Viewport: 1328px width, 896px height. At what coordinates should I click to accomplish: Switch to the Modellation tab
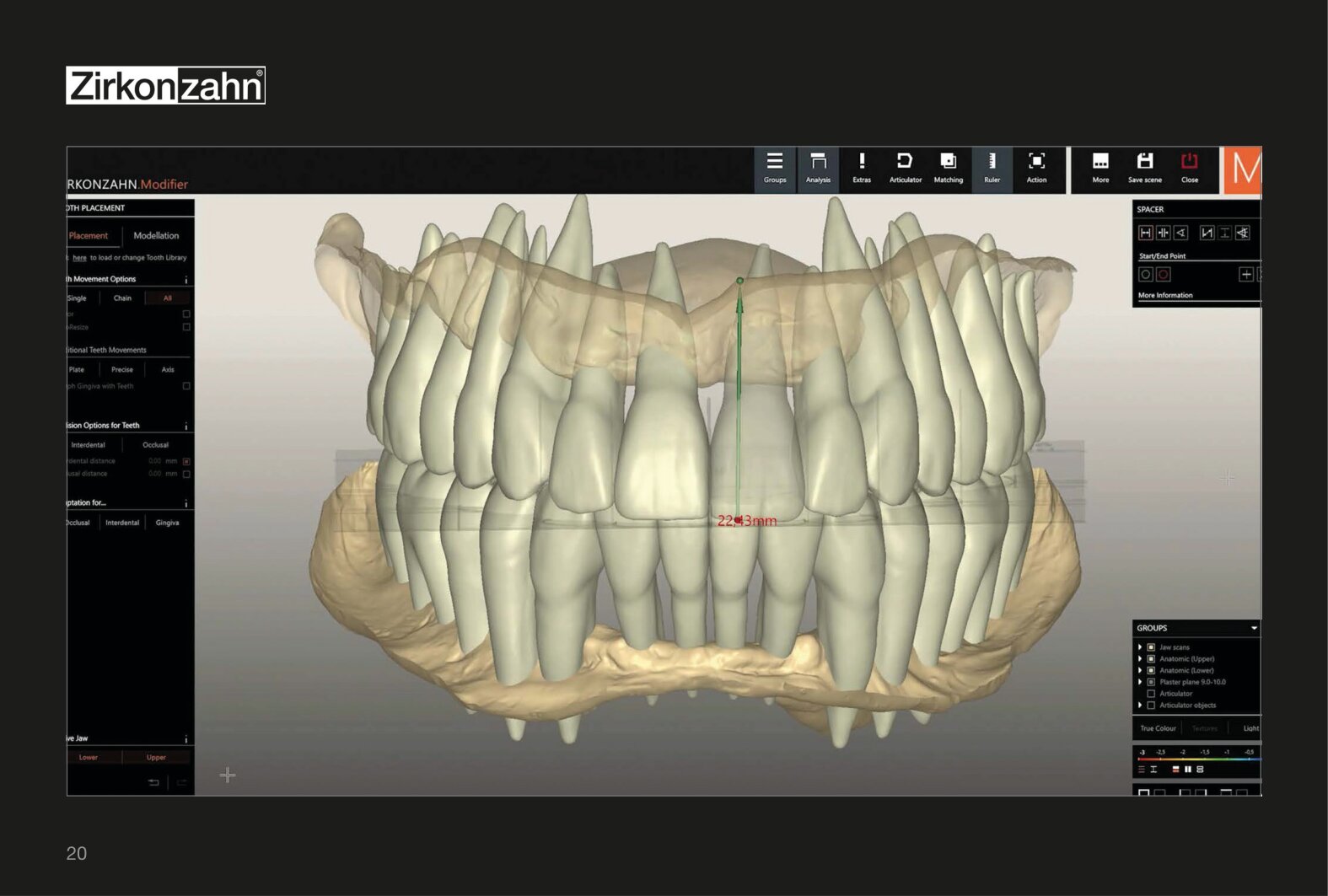tap(156, 236)
